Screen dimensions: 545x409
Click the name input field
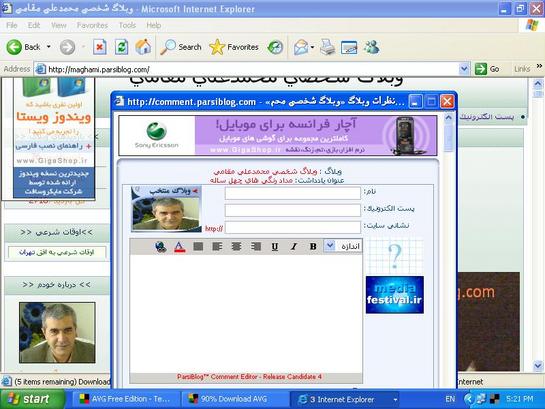[x=293, y=193]
